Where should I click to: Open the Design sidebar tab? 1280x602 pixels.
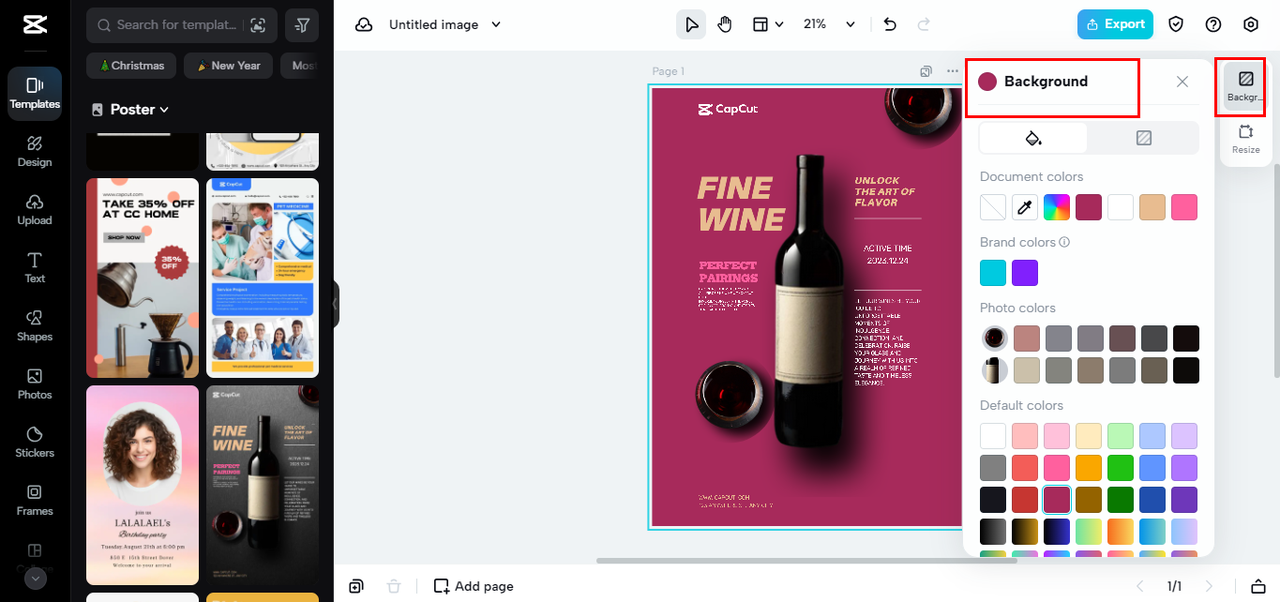point(35,151)
